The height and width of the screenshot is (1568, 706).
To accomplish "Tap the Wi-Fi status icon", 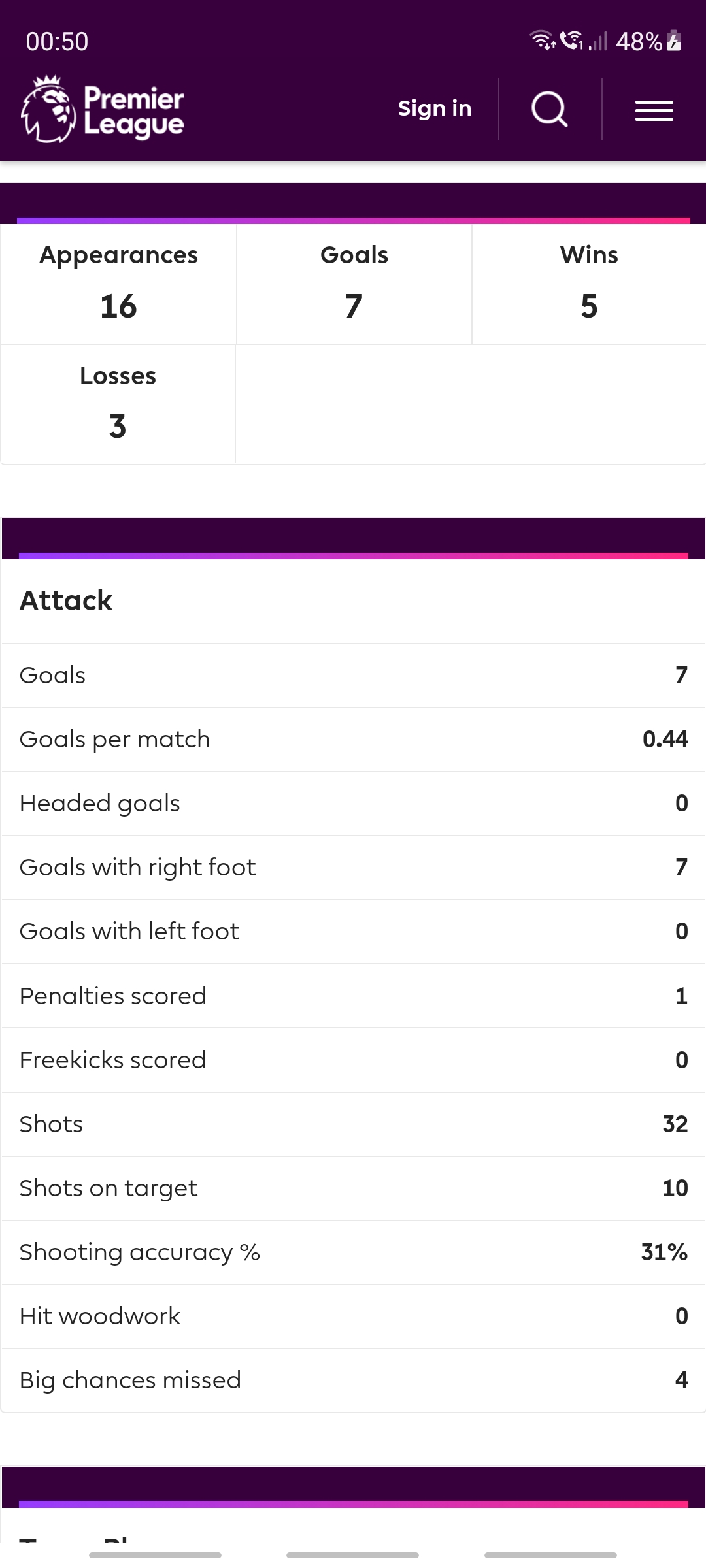I will coord(543,41).
